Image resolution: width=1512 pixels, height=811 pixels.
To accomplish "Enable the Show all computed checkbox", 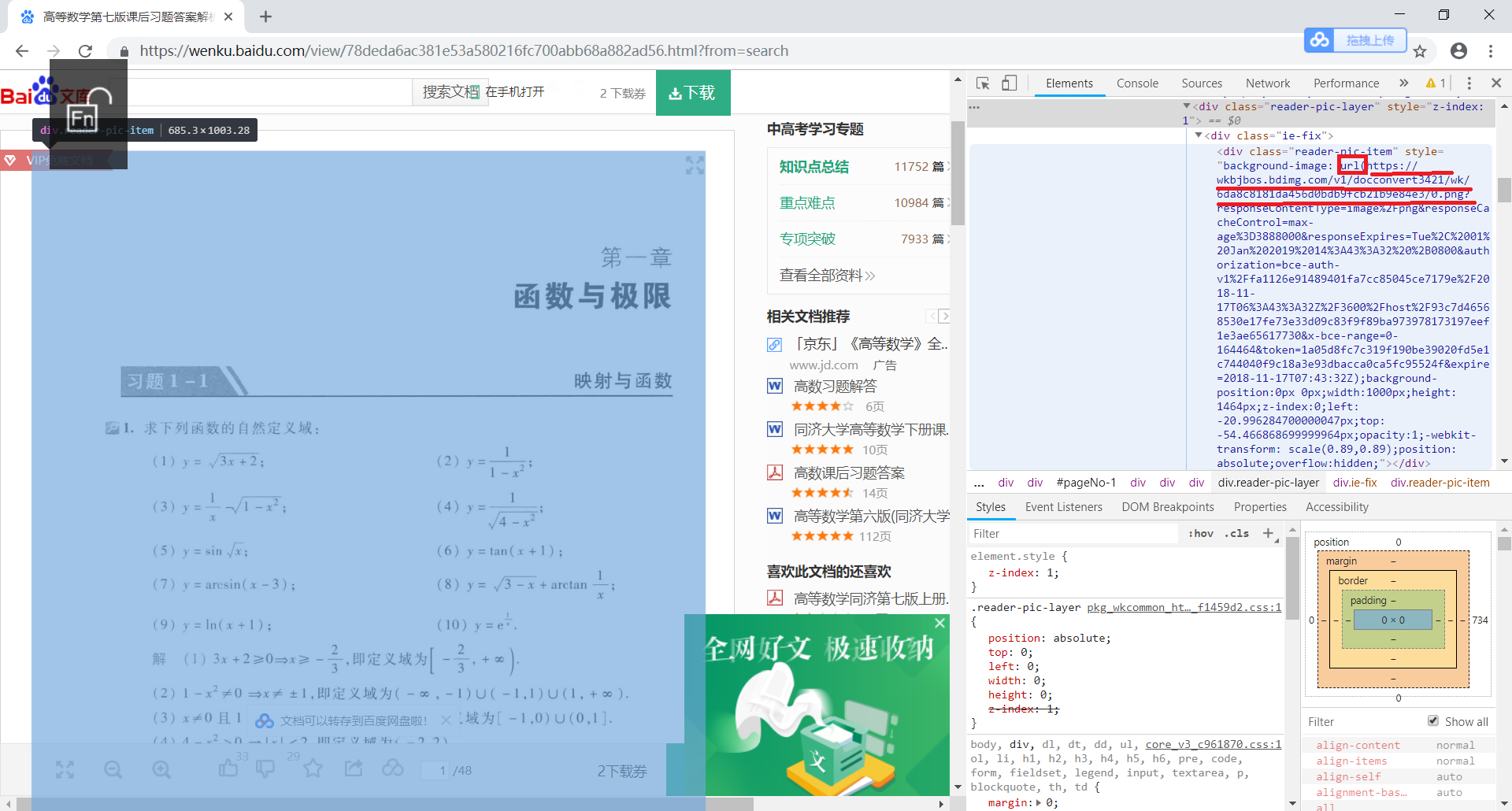I will [1433, 721].
